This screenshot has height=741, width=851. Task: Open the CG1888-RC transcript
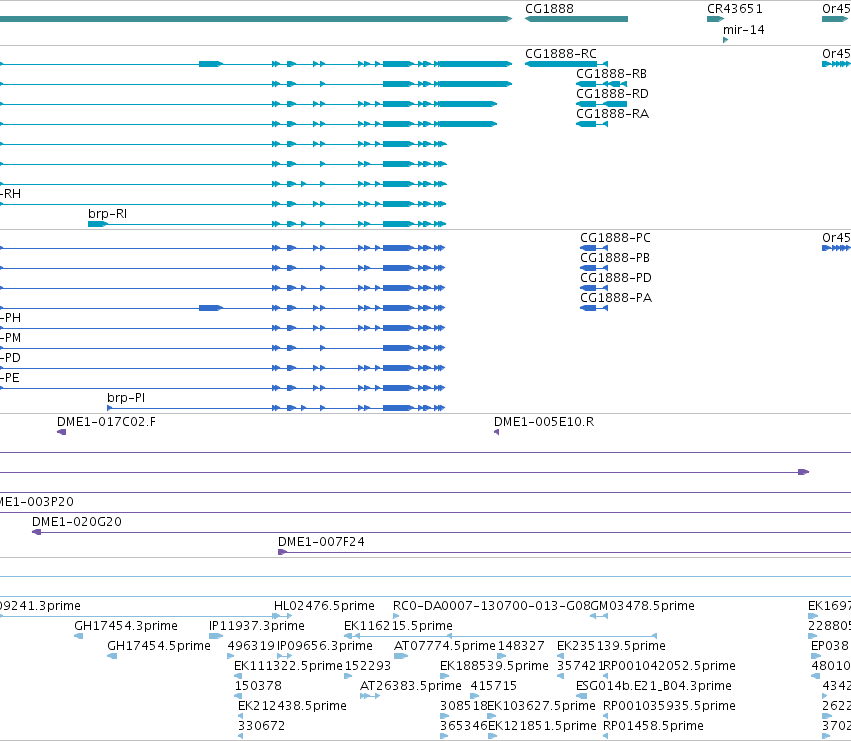566,64
